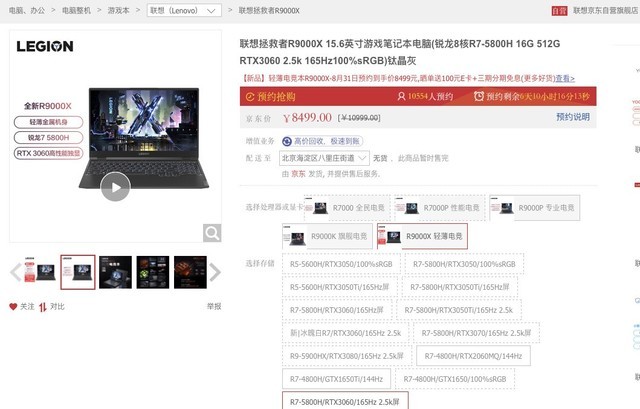
Task: Choose R7-5800H/RTX3050Ti/165Hz 2.5k configuration
Action: coord(459,310)
